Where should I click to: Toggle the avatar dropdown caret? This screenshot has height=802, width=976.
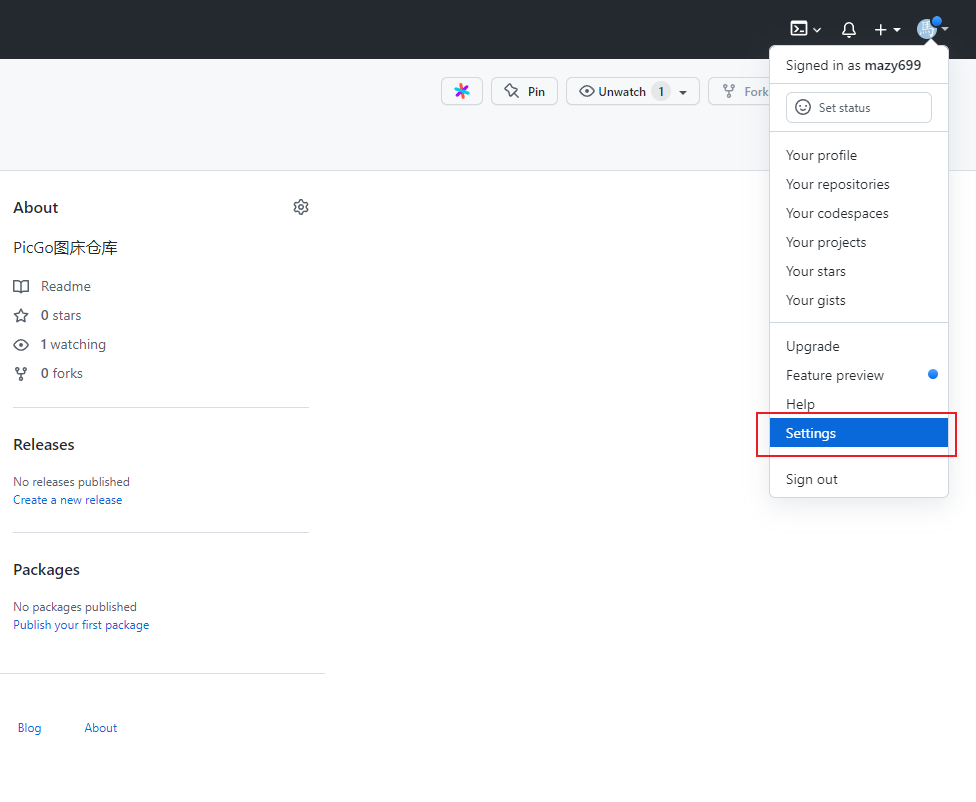point(945,29)
